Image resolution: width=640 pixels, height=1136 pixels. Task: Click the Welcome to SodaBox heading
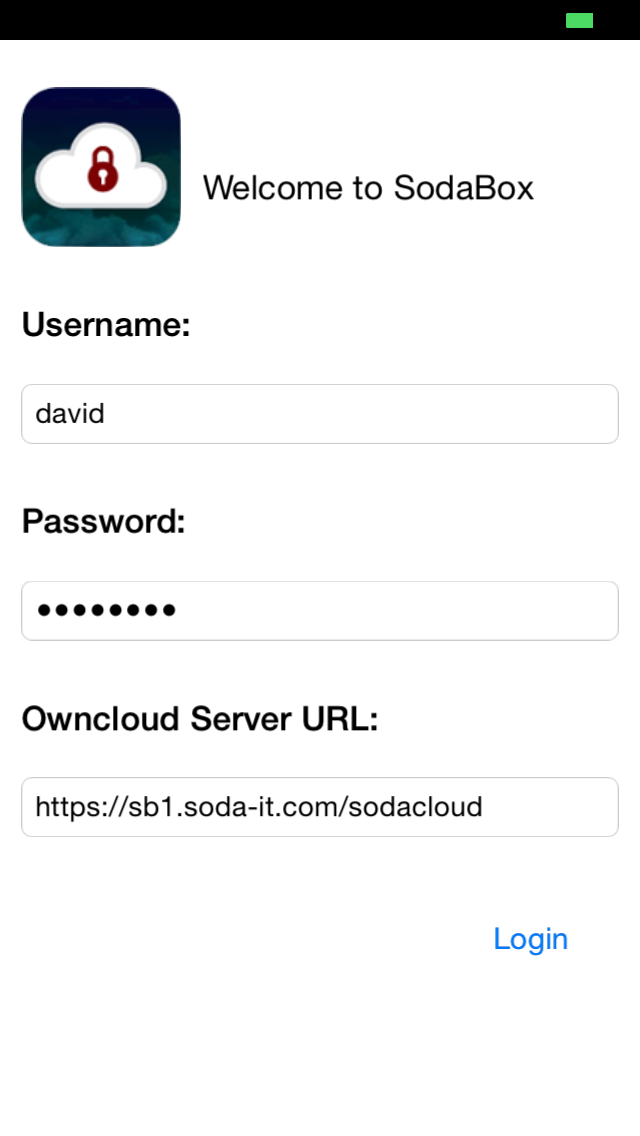(x=368, y=188)
